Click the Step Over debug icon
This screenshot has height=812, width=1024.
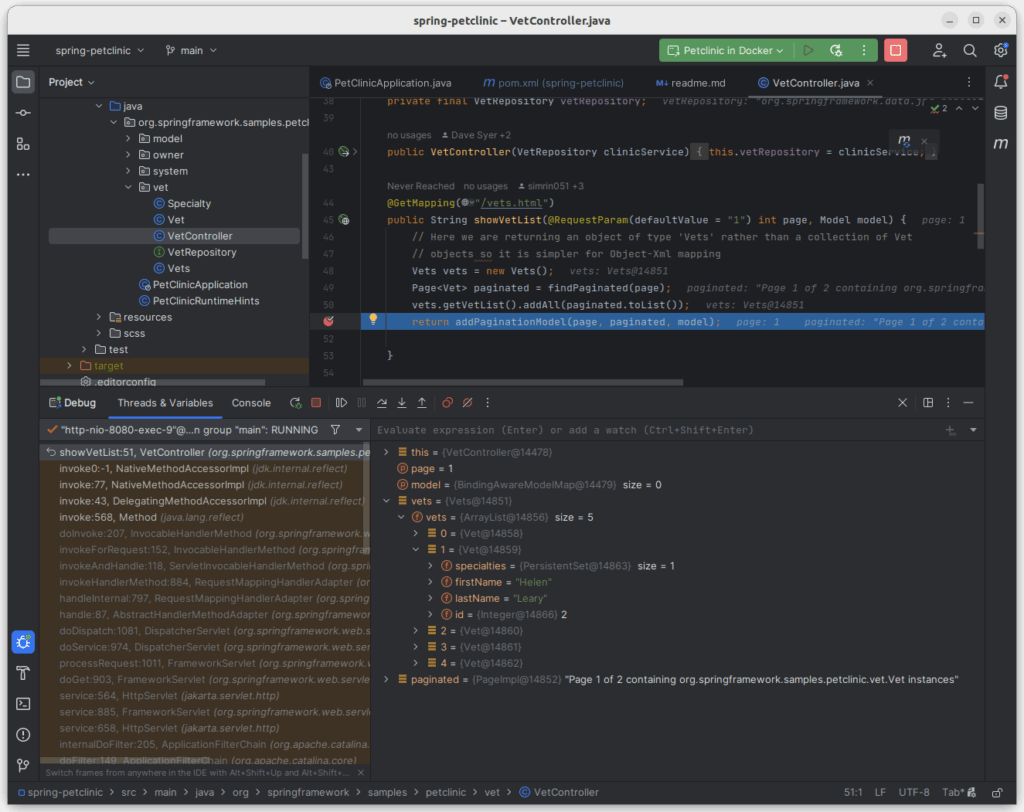tap(382, 403)
